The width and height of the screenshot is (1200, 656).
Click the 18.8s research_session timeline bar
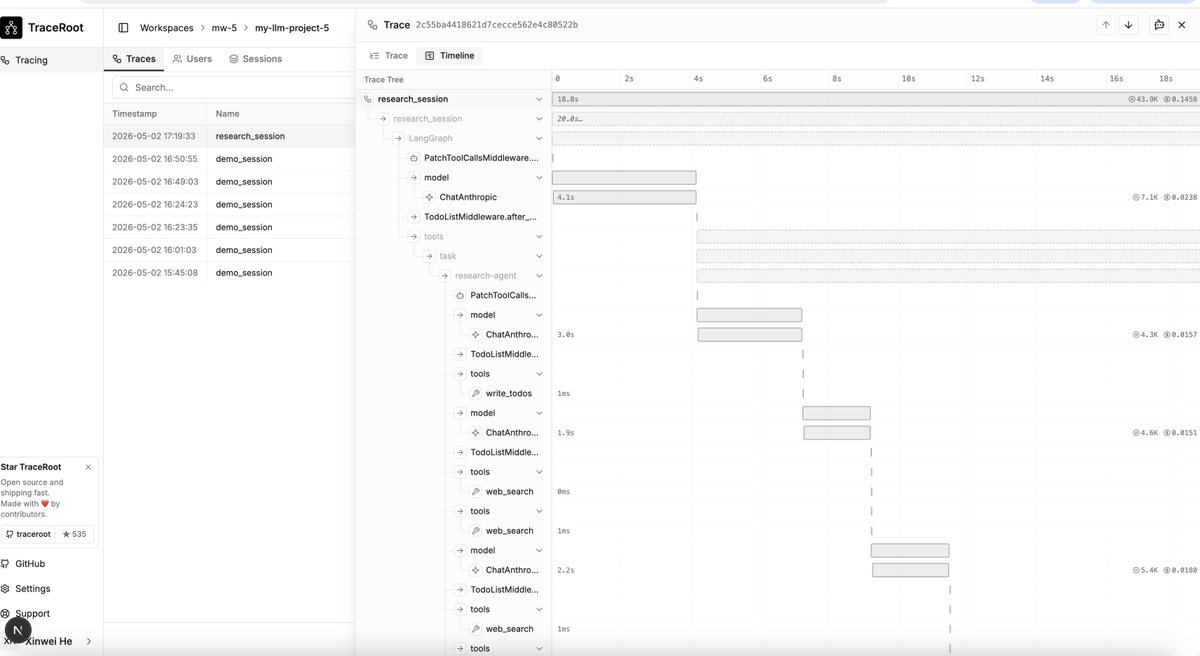876,99
